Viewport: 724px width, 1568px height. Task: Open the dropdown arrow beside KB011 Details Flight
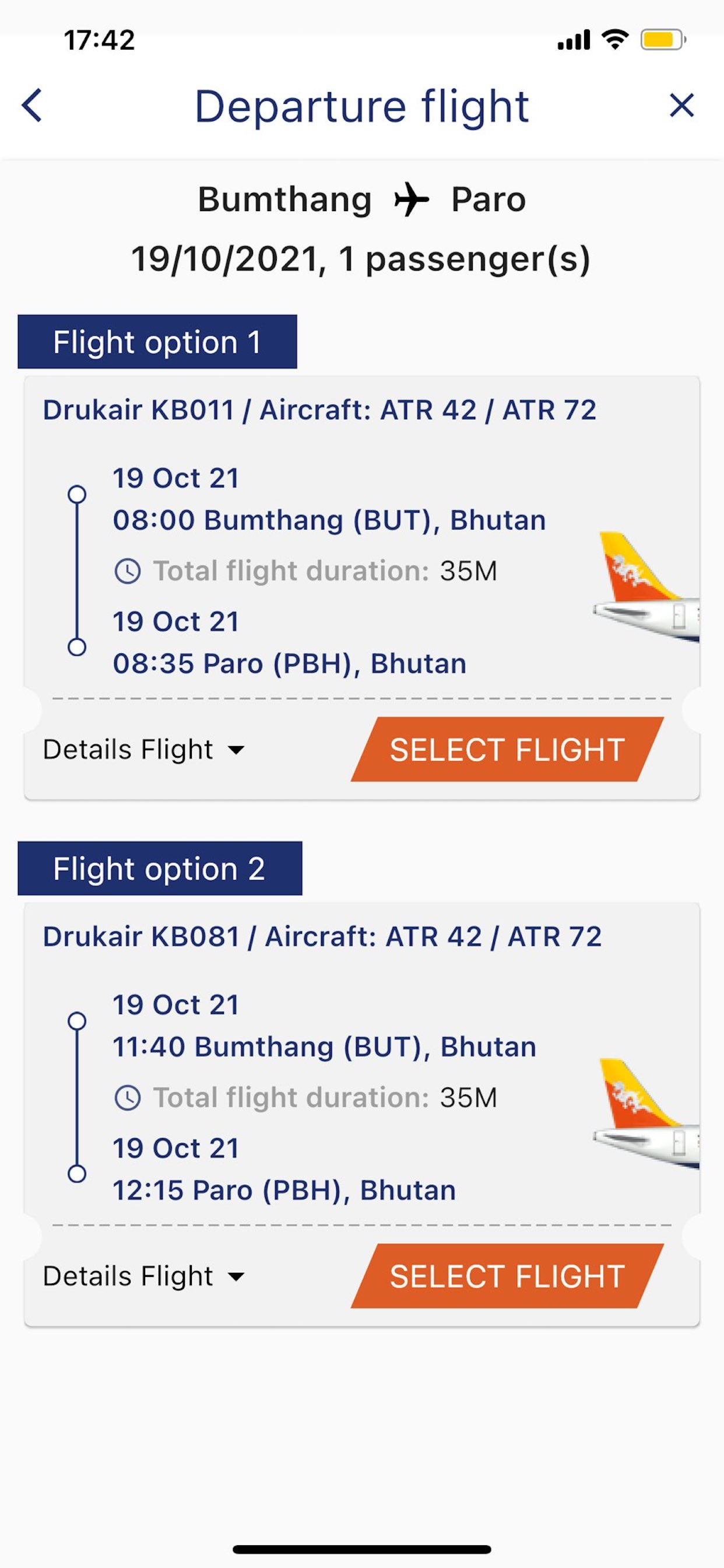point(236,750)
